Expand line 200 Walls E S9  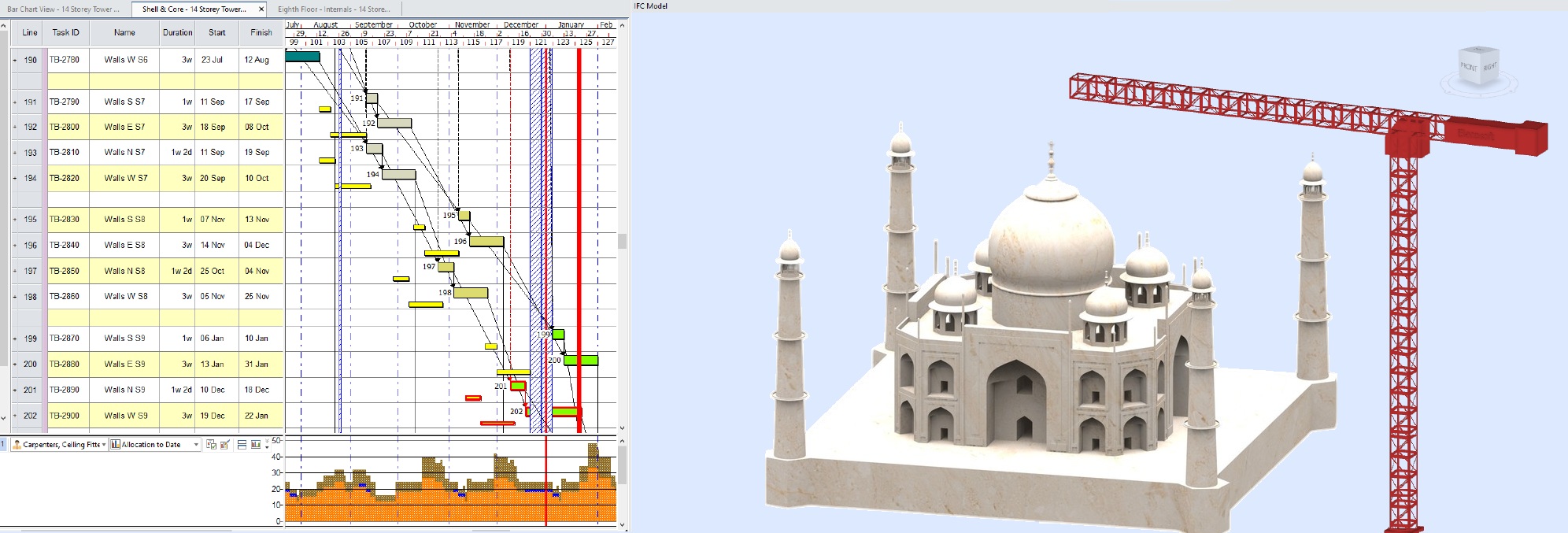(15, 365)
